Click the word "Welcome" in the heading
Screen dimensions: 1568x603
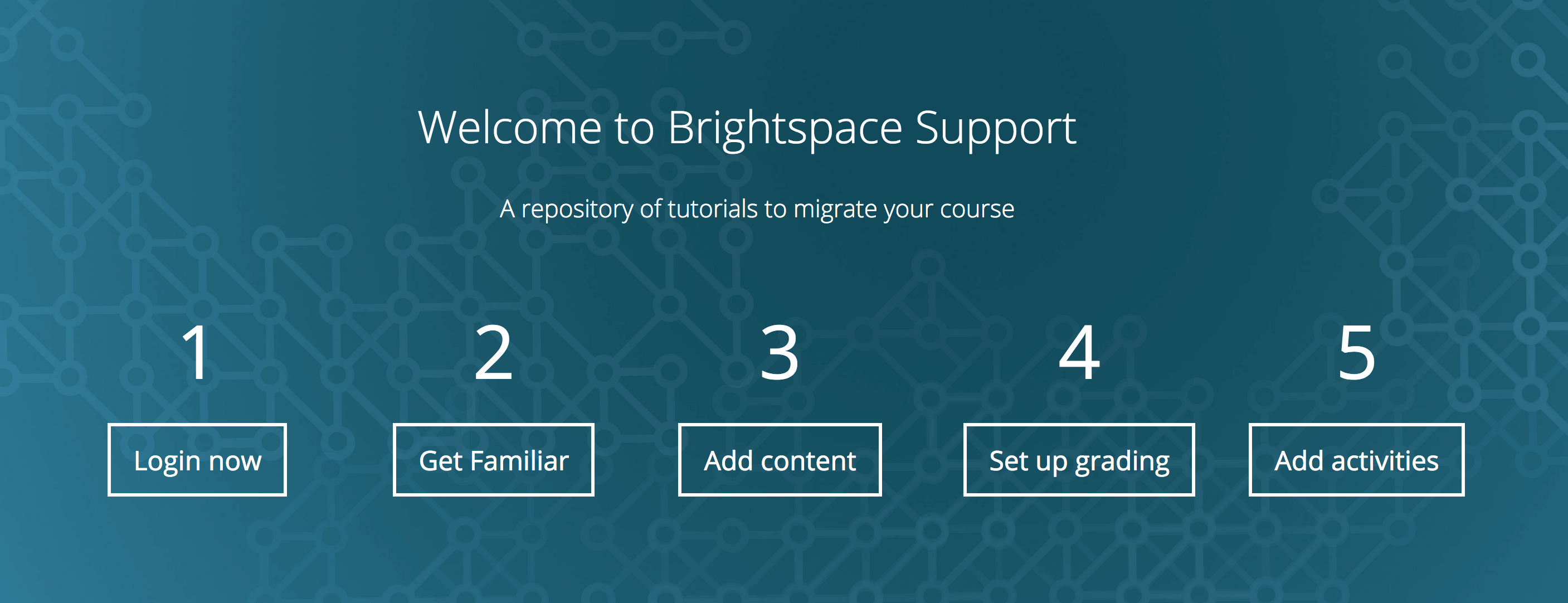click(x=510, y=128)
